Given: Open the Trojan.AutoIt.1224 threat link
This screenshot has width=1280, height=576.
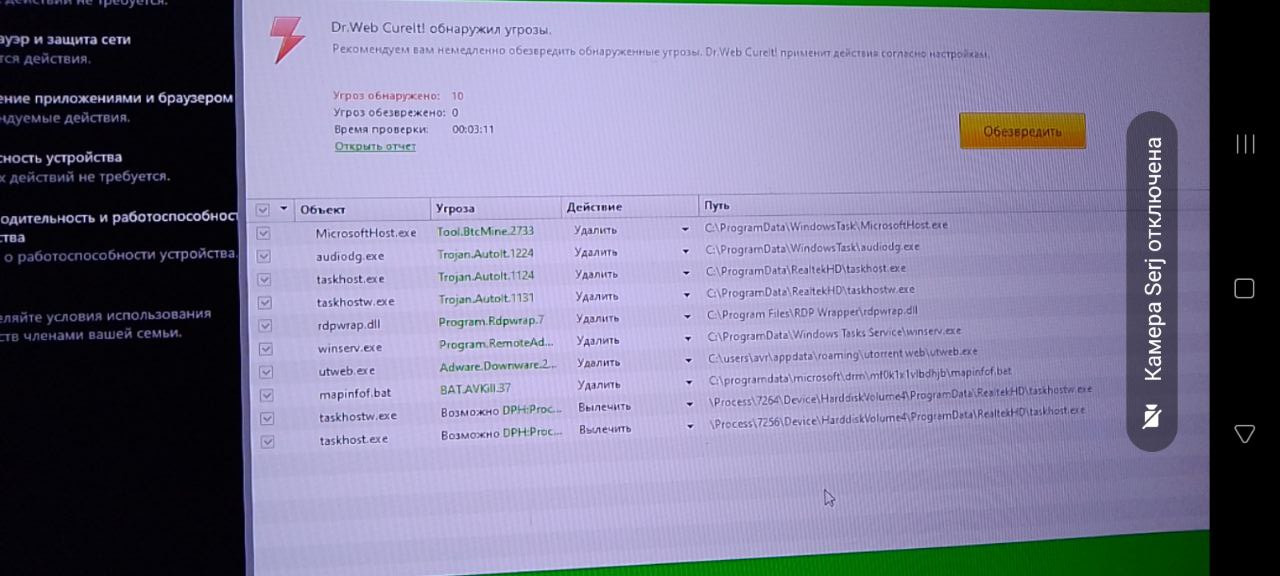Looking at the screenshot, I should (486, 254).
